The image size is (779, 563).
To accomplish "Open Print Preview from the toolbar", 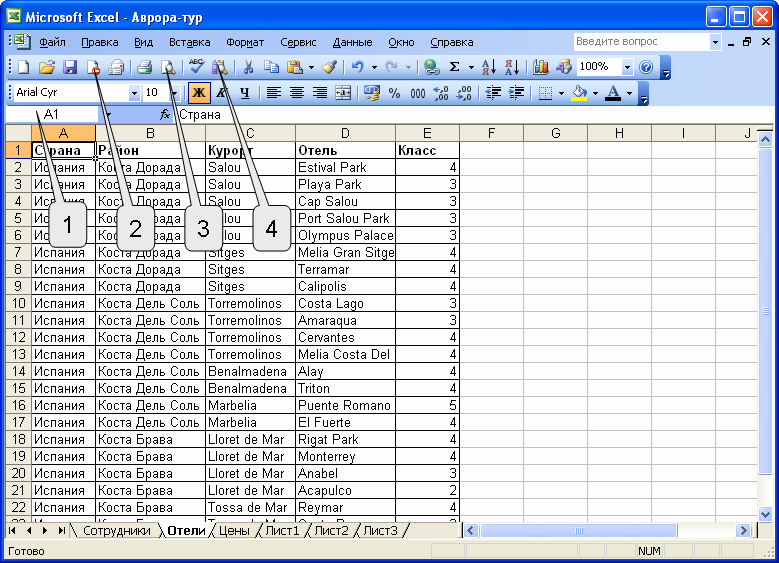I will [168, 67].
